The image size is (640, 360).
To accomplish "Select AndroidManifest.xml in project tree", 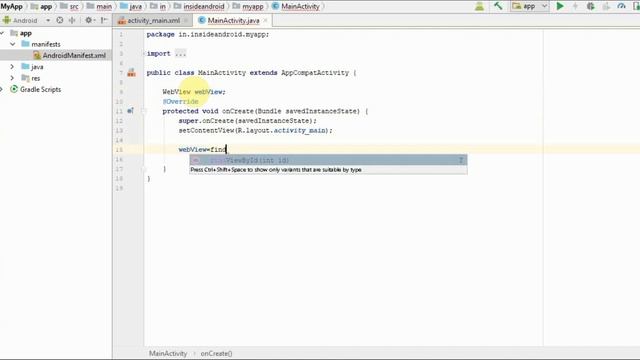I will coord(73,56).
